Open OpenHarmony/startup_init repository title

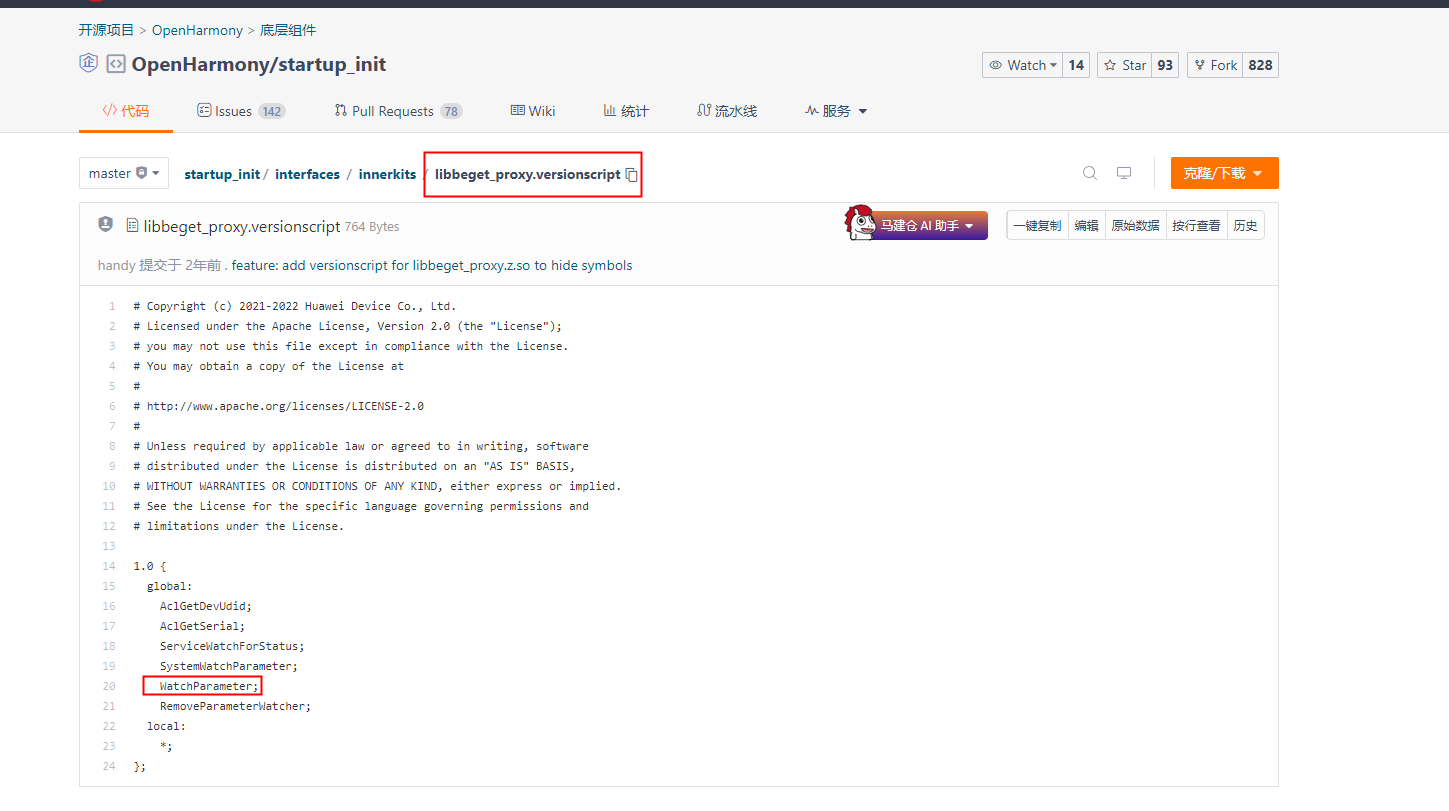[259, 64]
